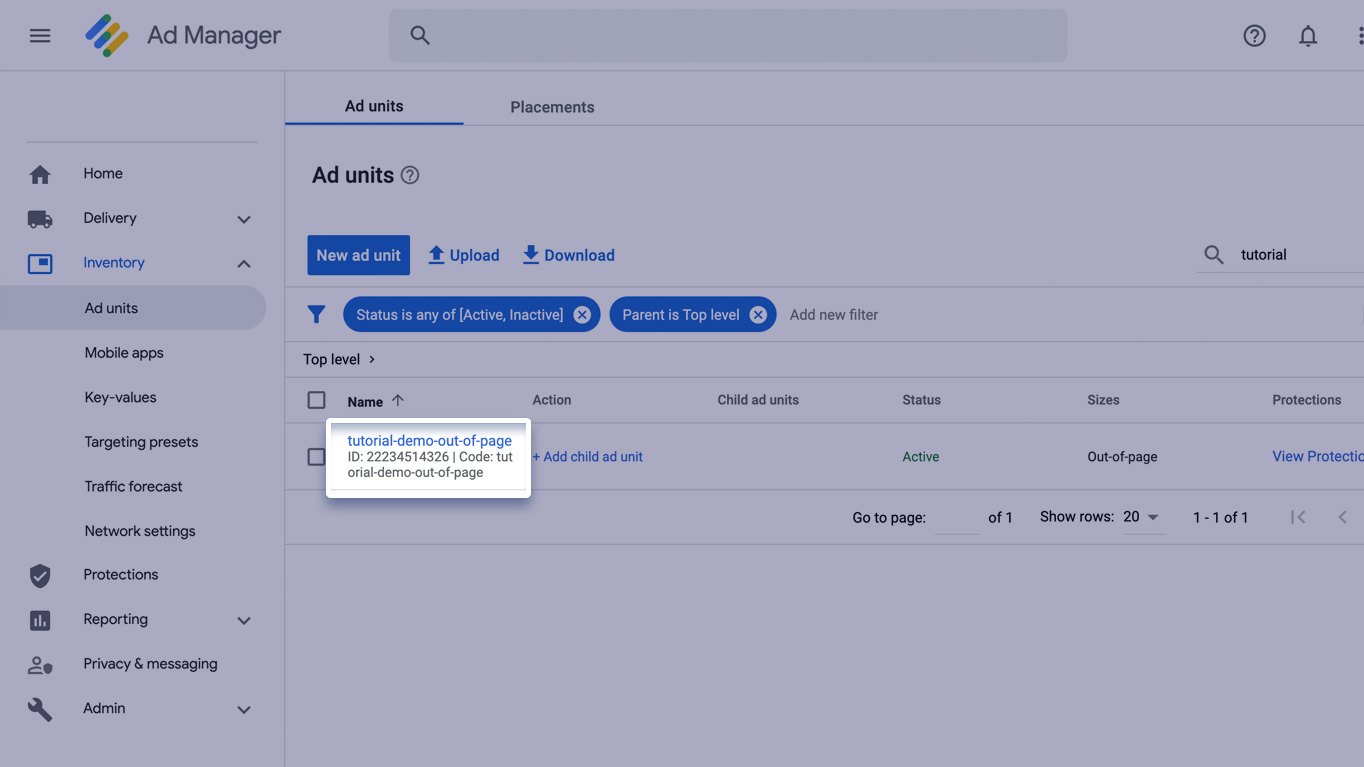Click the Privacy & messaging person icon
The image size is (1364, 767).
click(x=40, y=664)
